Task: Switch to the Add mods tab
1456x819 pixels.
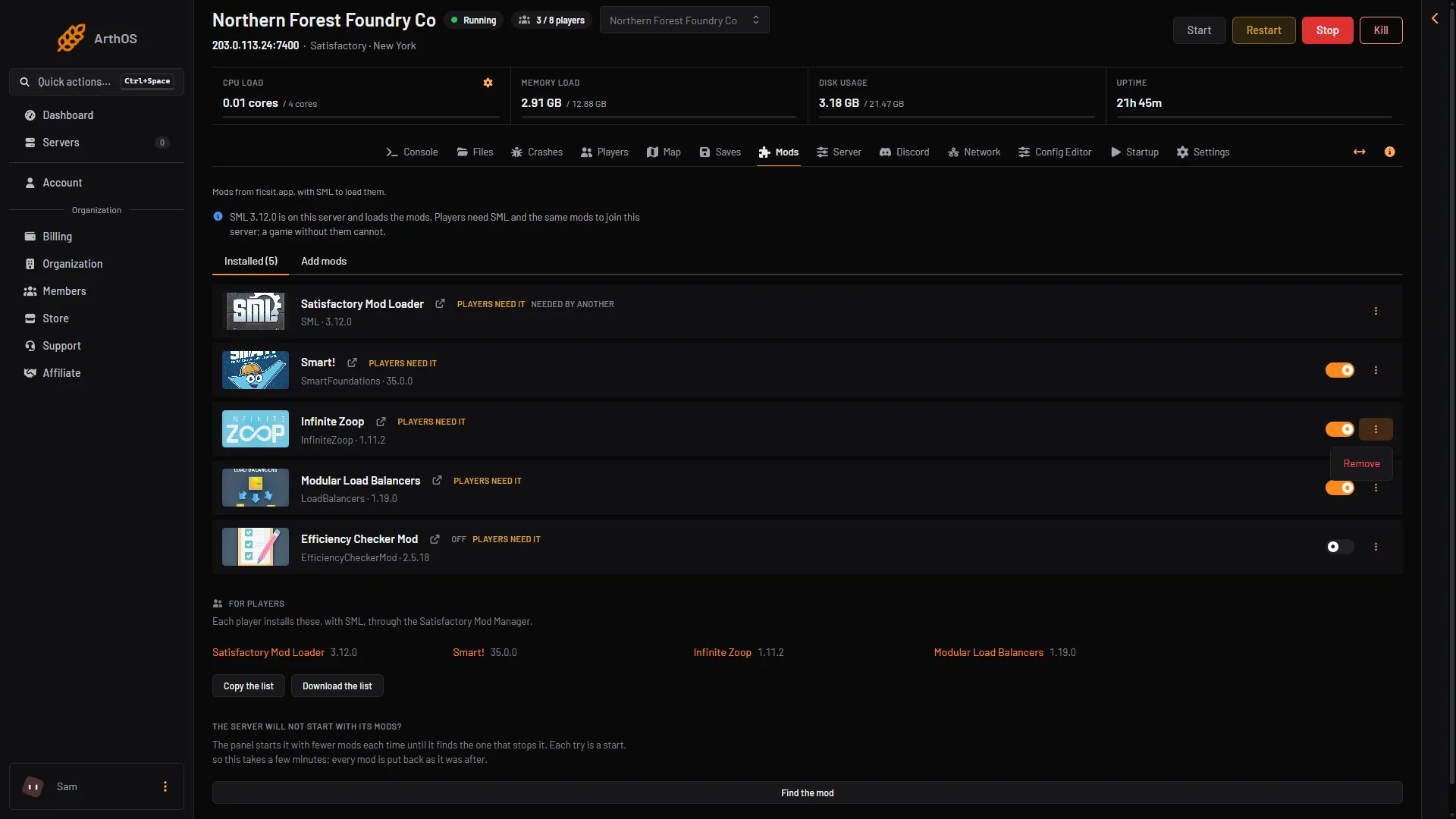Action: (x=324, y=261)
